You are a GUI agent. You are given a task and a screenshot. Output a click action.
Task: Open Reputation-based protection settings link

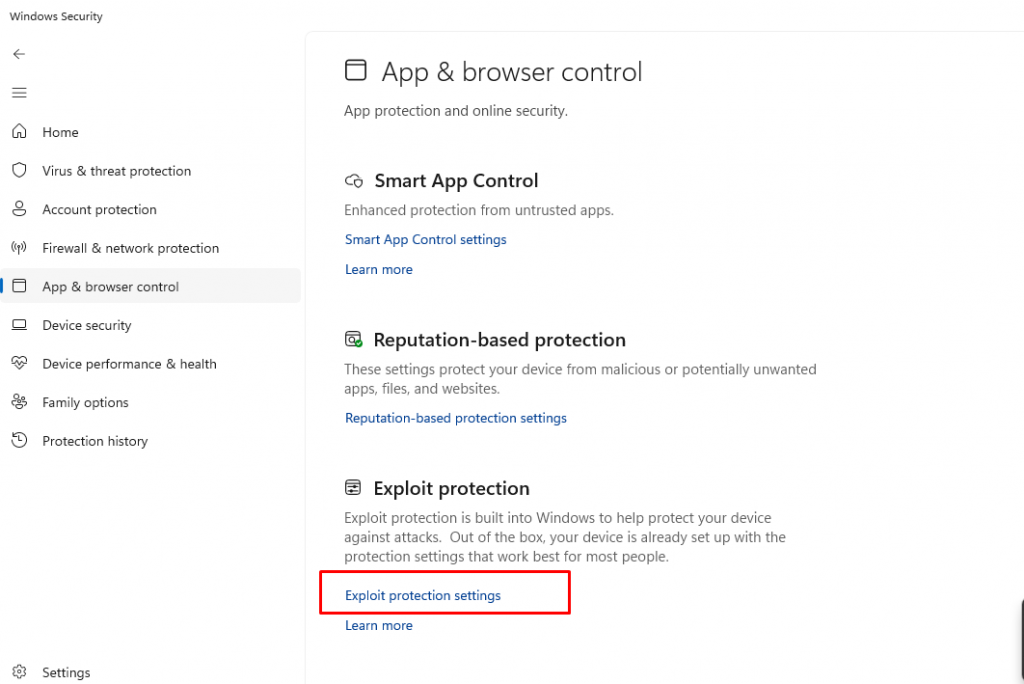pos(456,418)
